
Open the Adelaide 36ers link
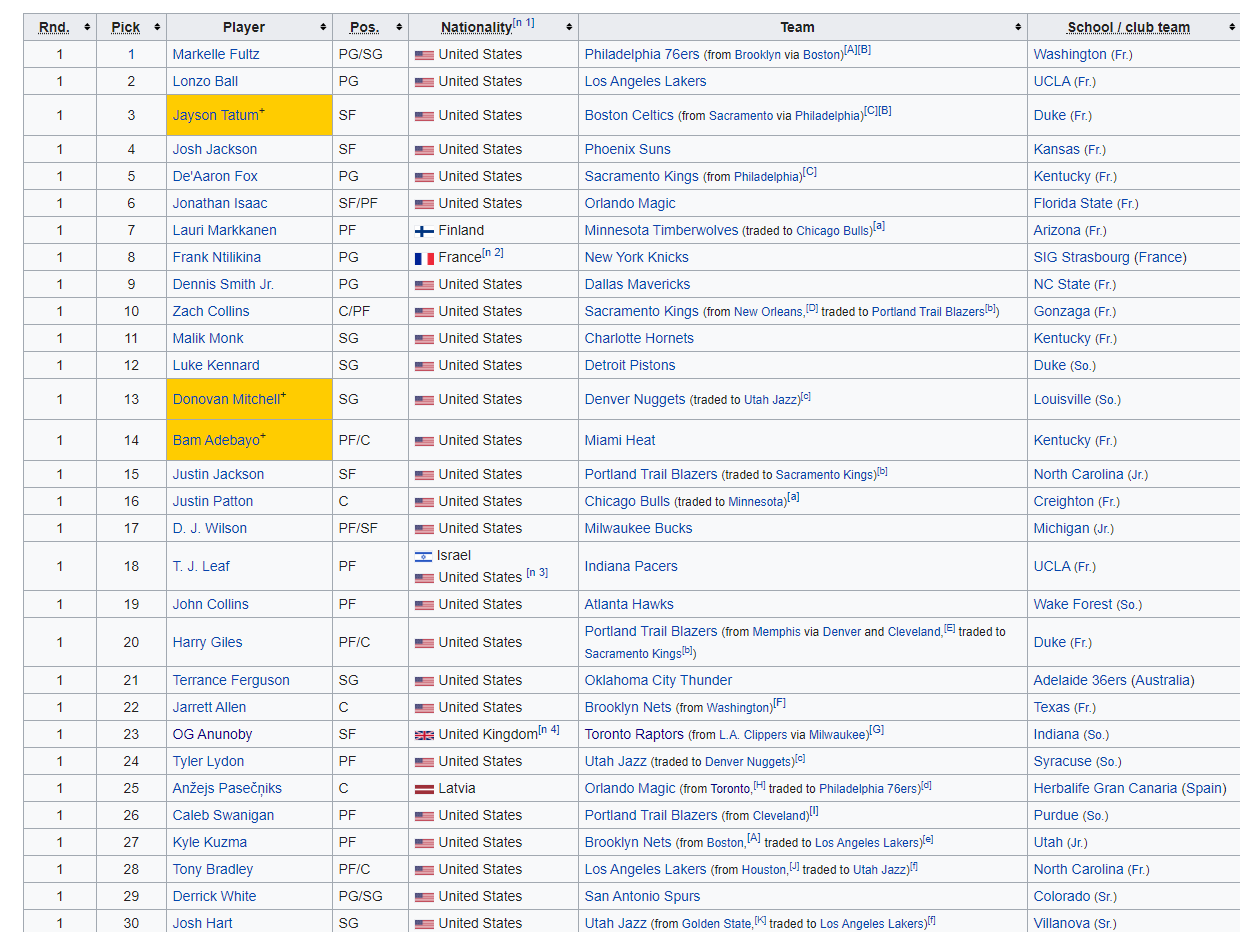click(1079, 680)
